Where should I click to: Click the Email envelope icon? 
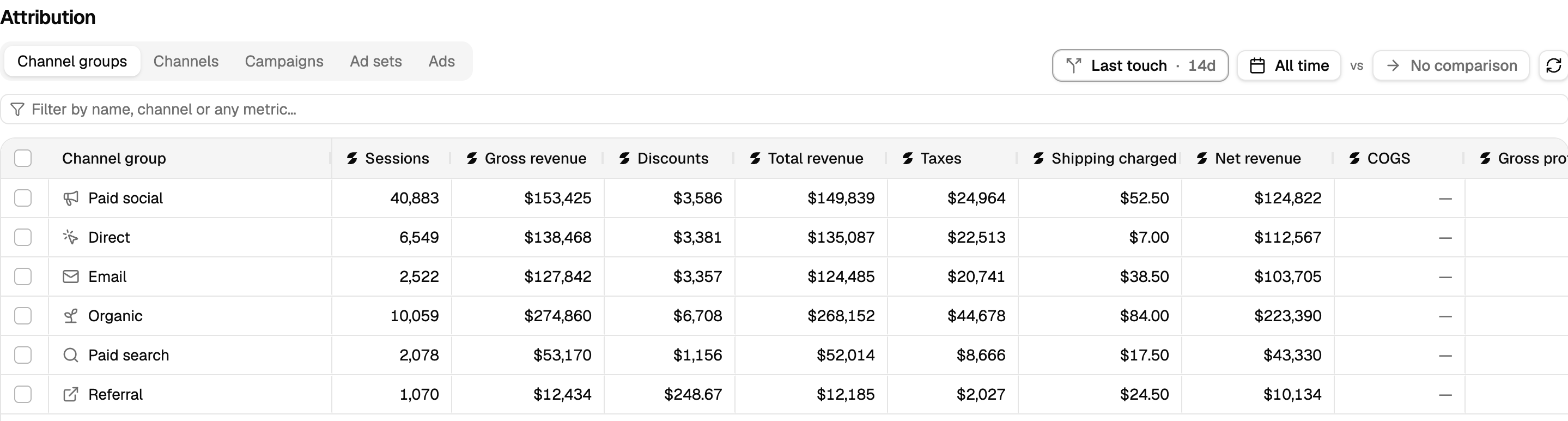[x=70, y=276]
